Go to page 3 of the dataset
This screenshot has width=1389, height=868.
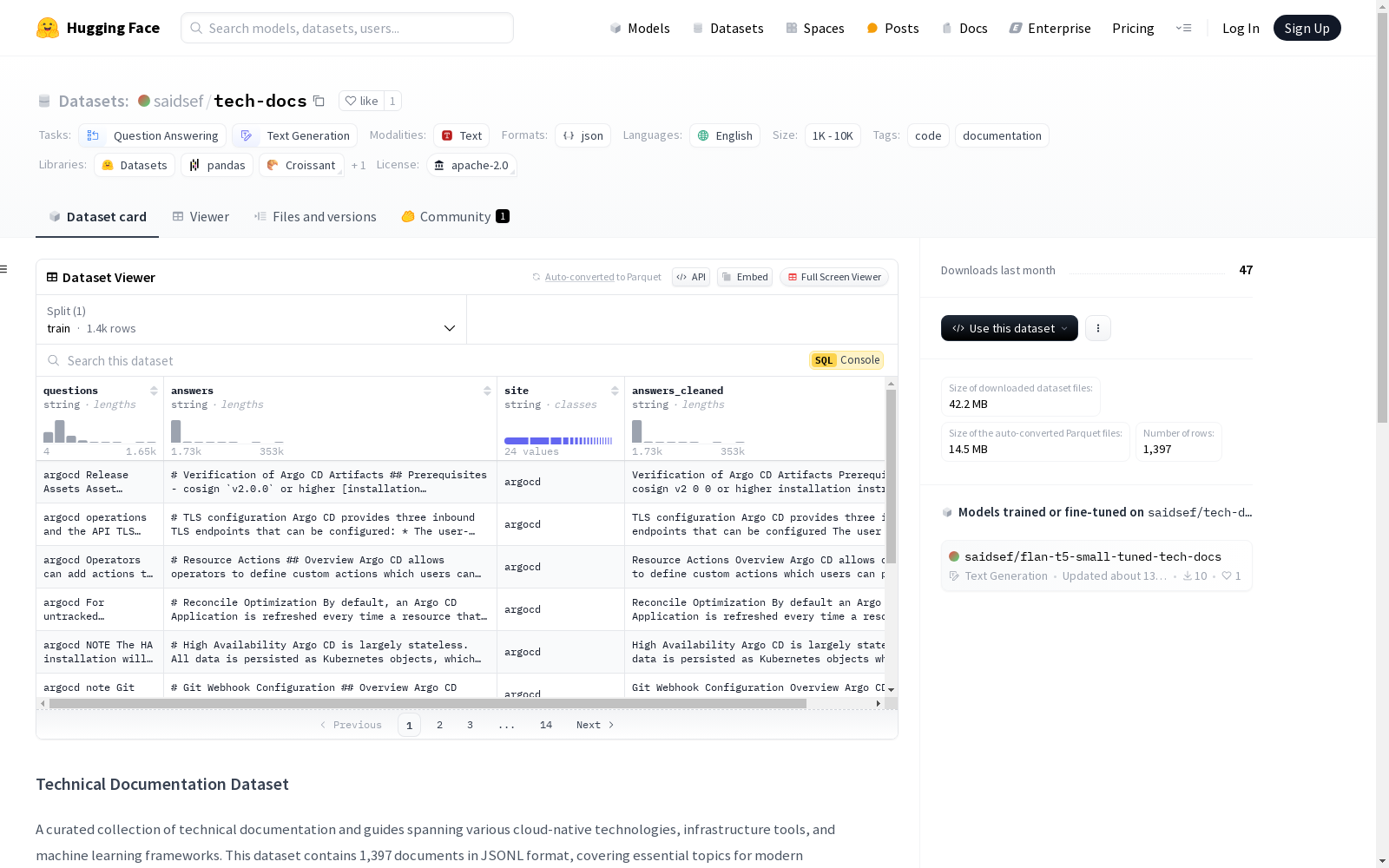(470, 725)
